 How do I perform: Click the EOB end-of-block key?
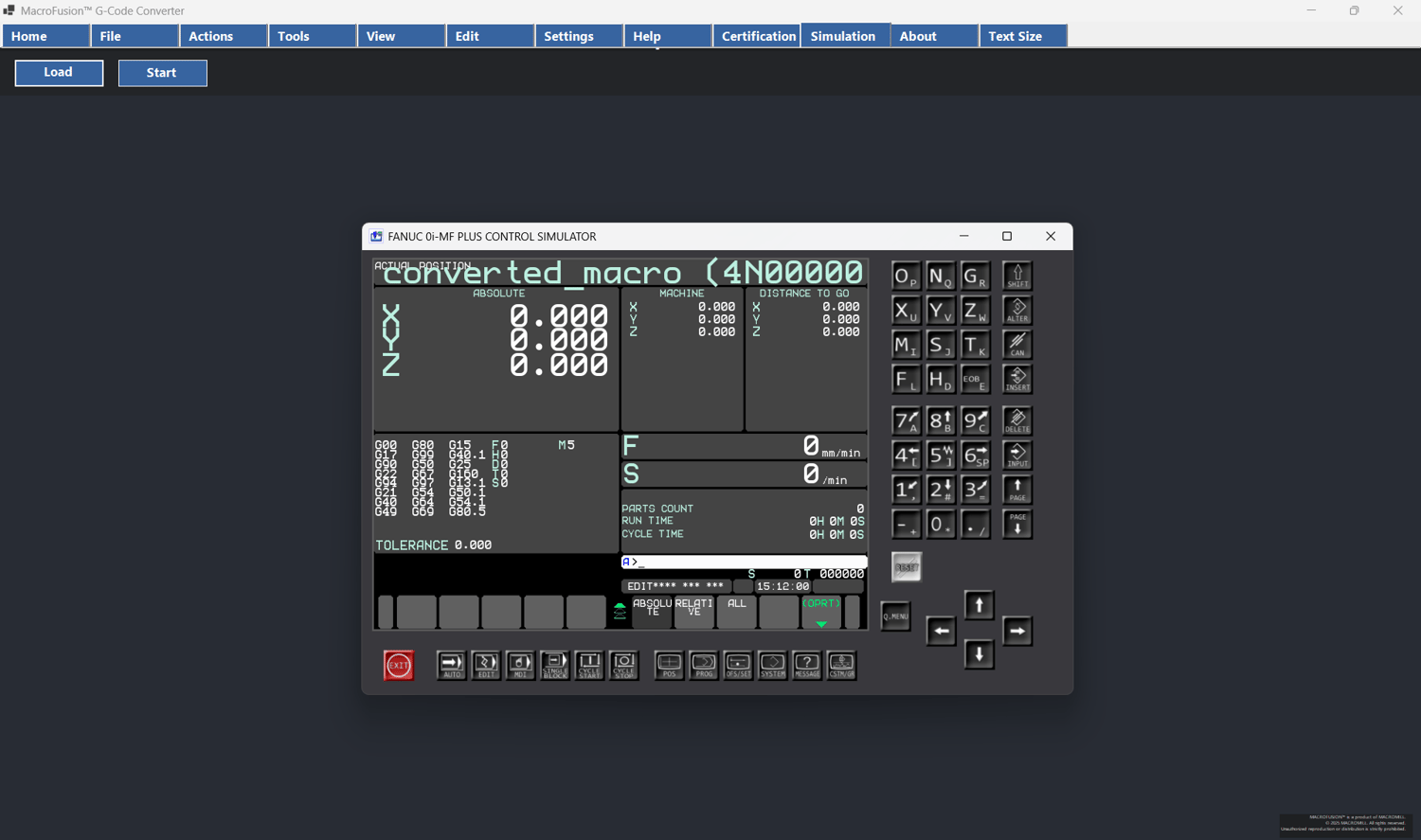click(975, 379)
